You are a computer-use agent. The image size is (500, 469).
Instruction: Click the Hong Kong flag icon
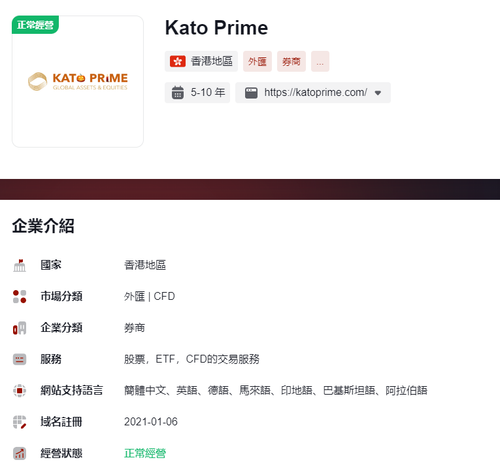click(178, 61)
